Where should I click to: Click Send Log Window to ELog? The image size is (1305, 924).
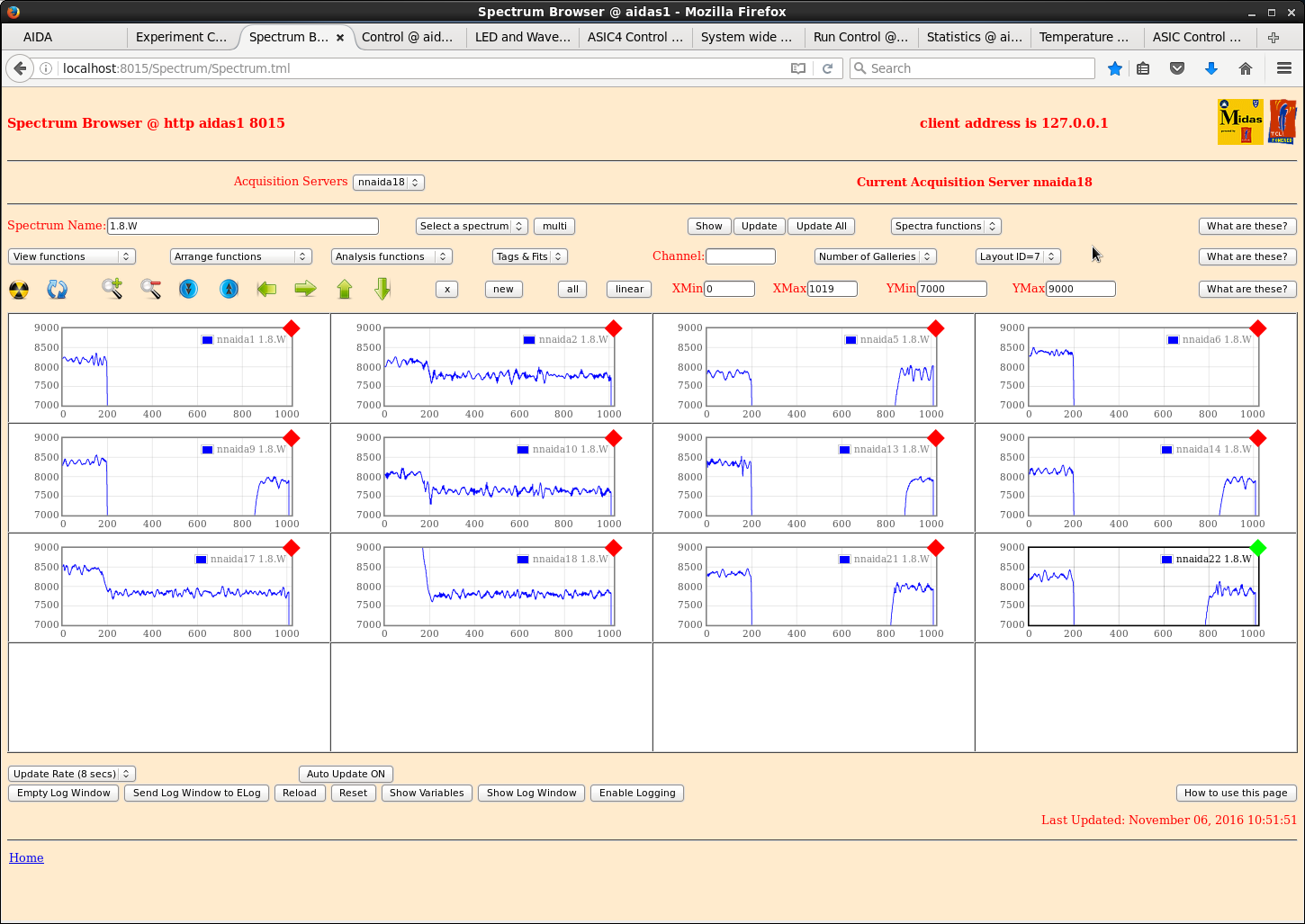[197, 793]
